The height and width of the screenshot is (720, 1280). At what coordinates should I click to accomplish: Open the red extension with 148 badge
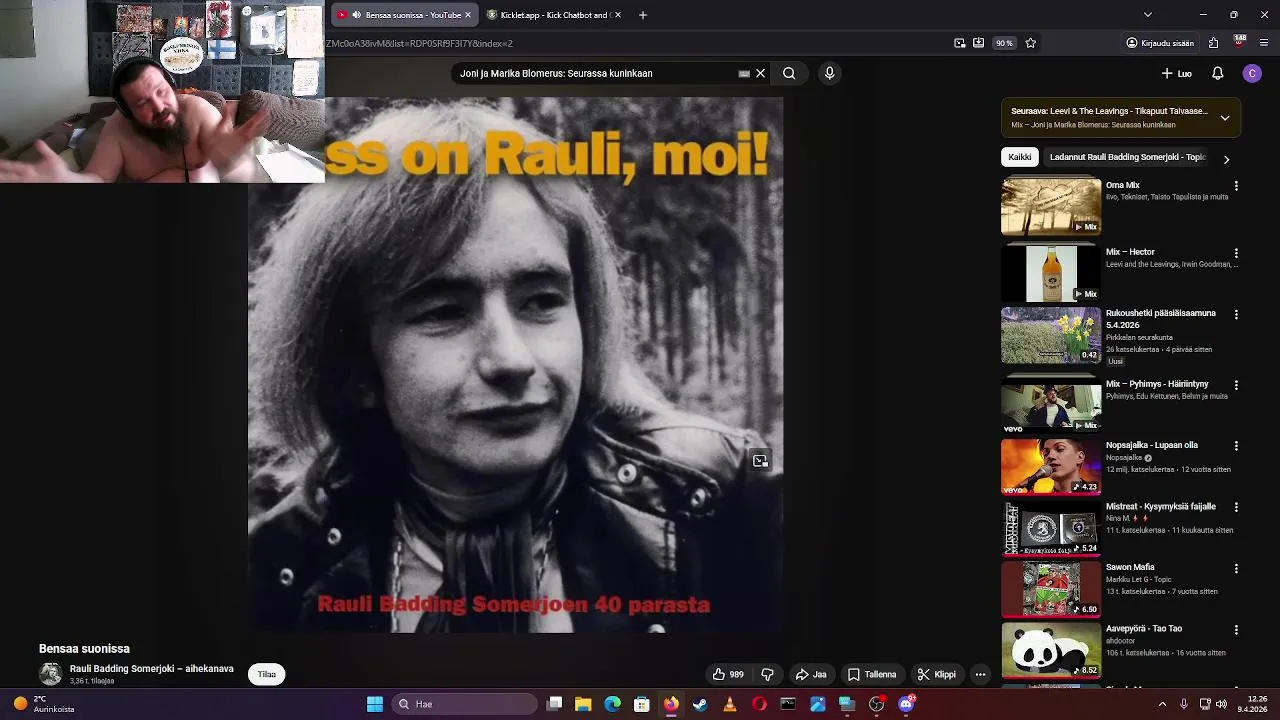[x=1239, y=42]
